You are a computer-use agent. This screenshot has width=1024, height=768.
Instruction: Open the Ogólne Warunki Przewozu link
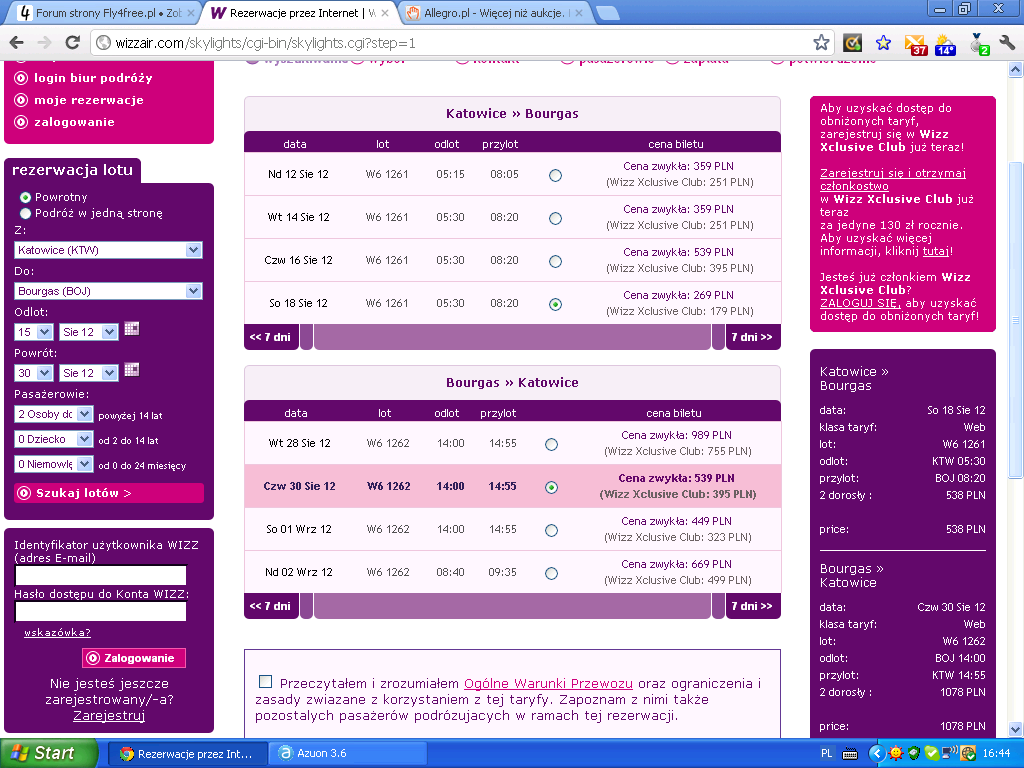click(548, 683)
